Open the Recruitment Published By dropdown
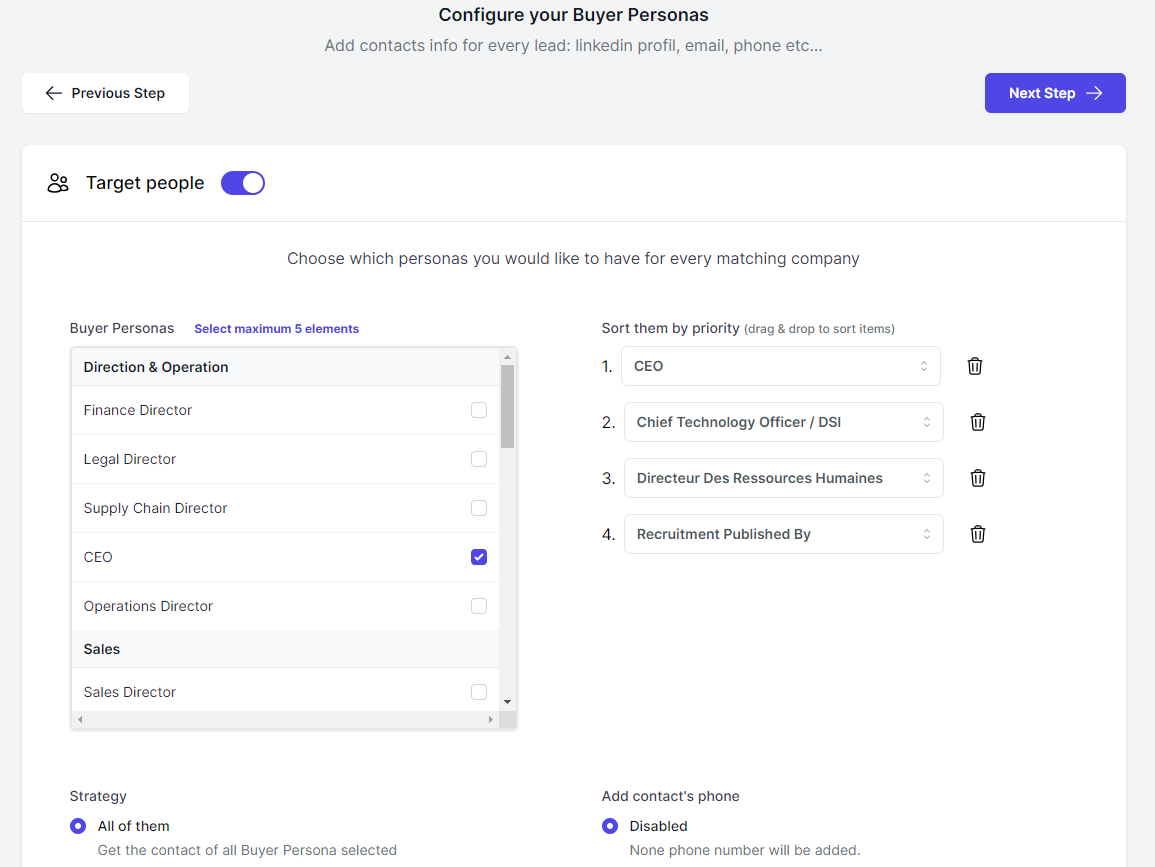Screen dimensions: 1155x867 point(783,534)
